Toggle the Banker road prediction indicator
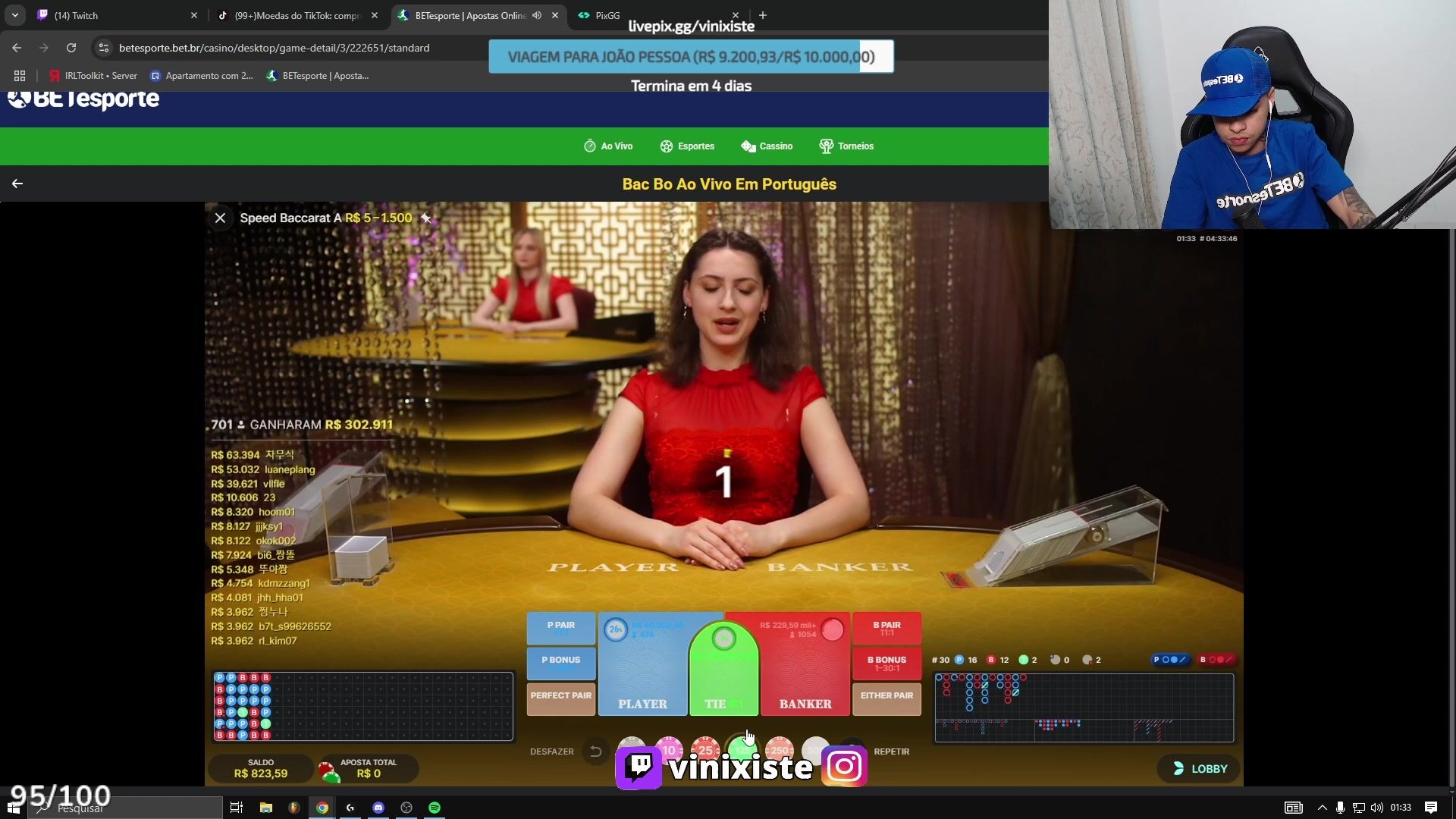The width and height of the screenshot is (1456, 819). pos(1216,660)
